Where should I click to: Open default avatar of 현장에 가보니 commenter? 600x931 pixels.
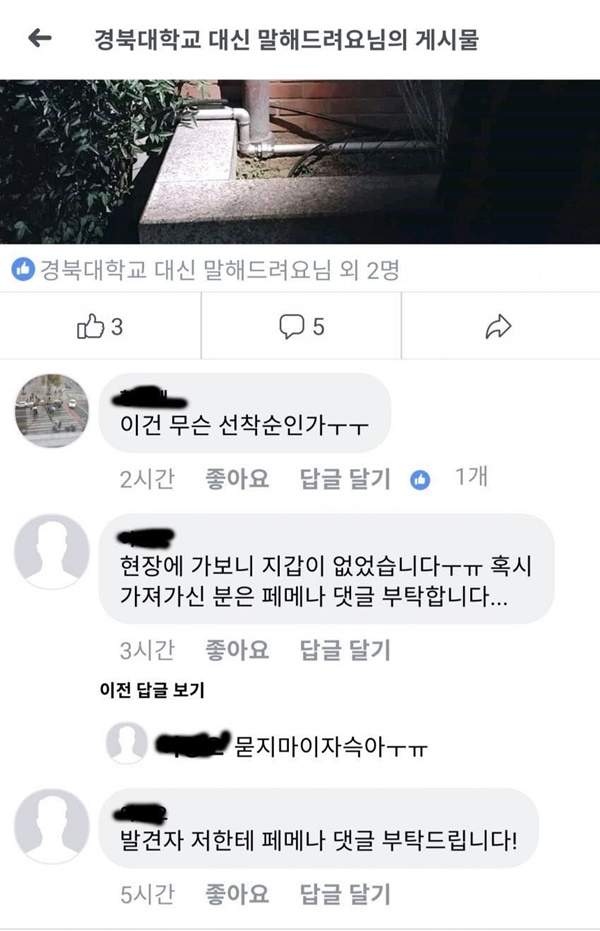pos(52,552)
